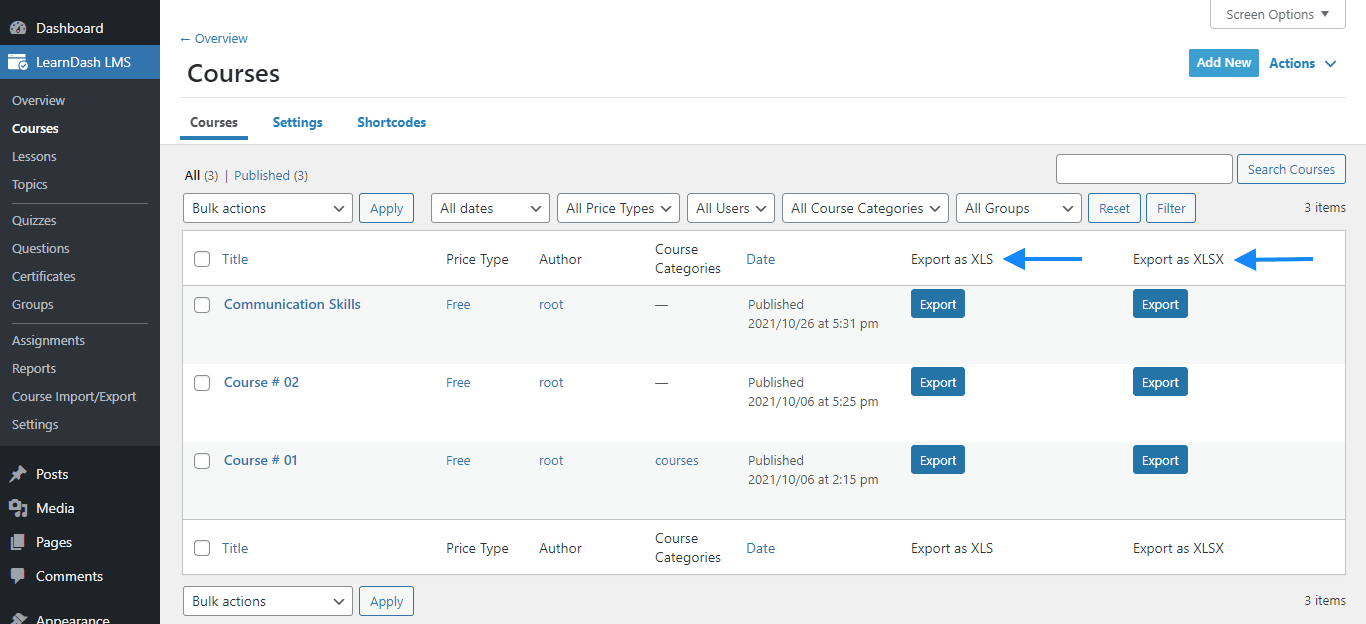Open the Communication Skills course link

pos(292,304)
